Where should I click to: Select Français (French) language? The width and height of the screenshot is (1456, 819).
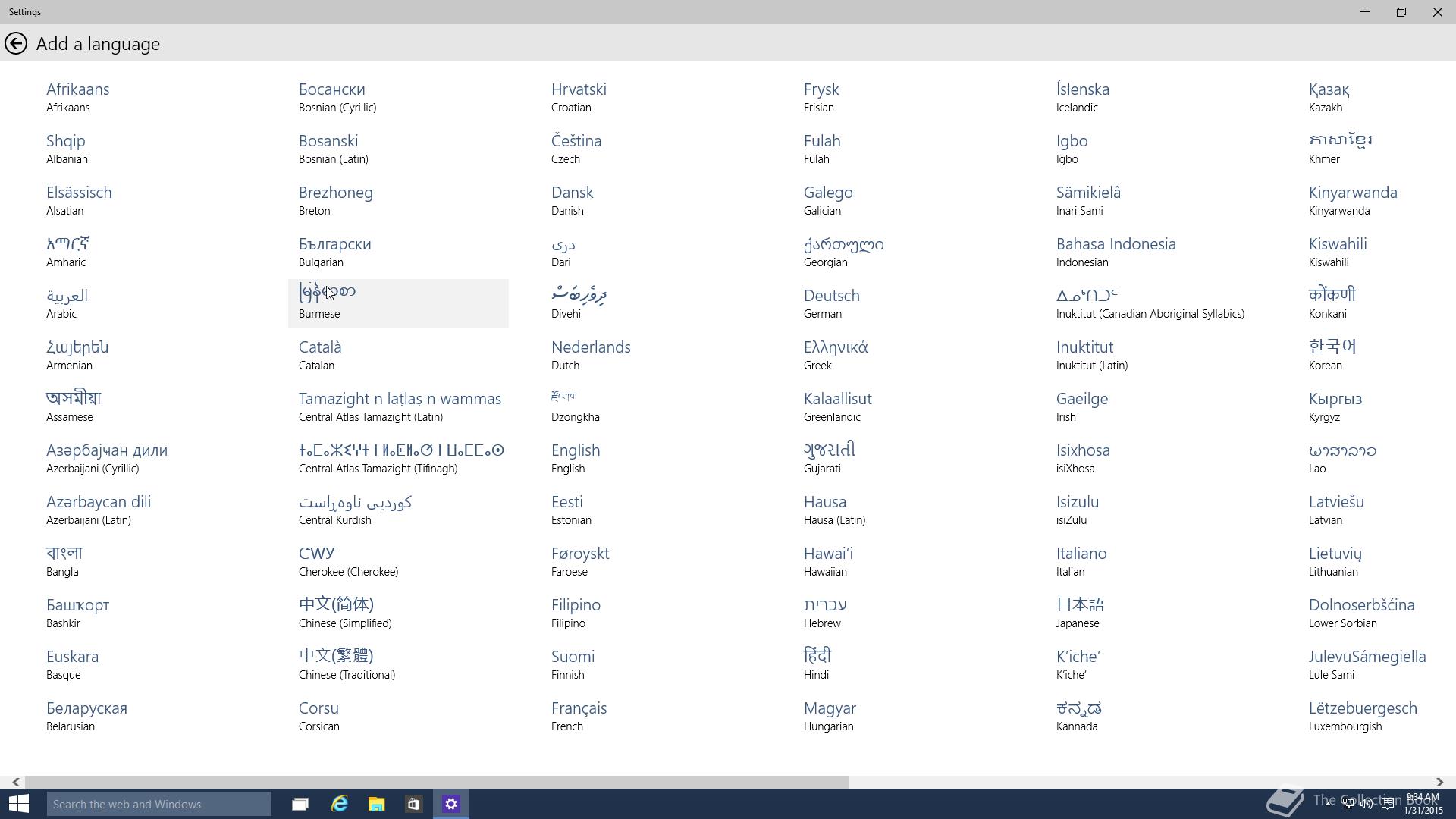[579, 715]
